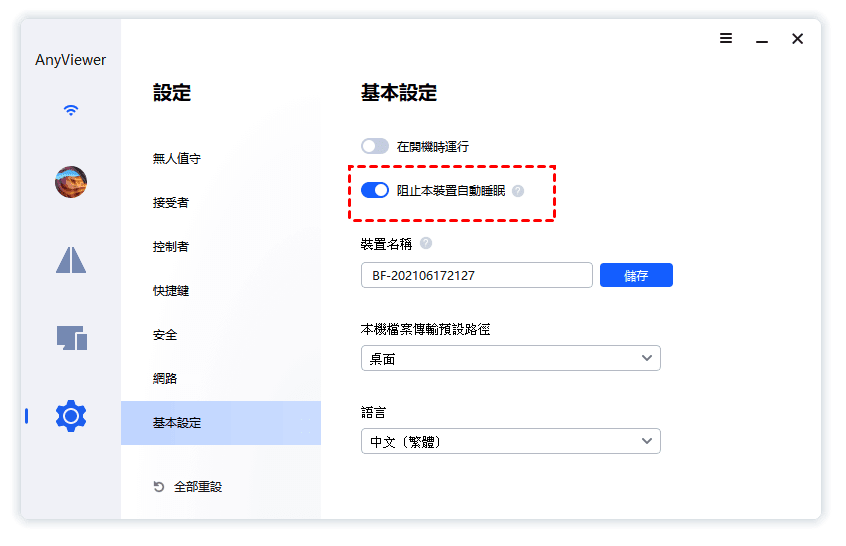Open the user profile avatar
Viewport: 846px width, 546px height.
[x=71, y=182]
